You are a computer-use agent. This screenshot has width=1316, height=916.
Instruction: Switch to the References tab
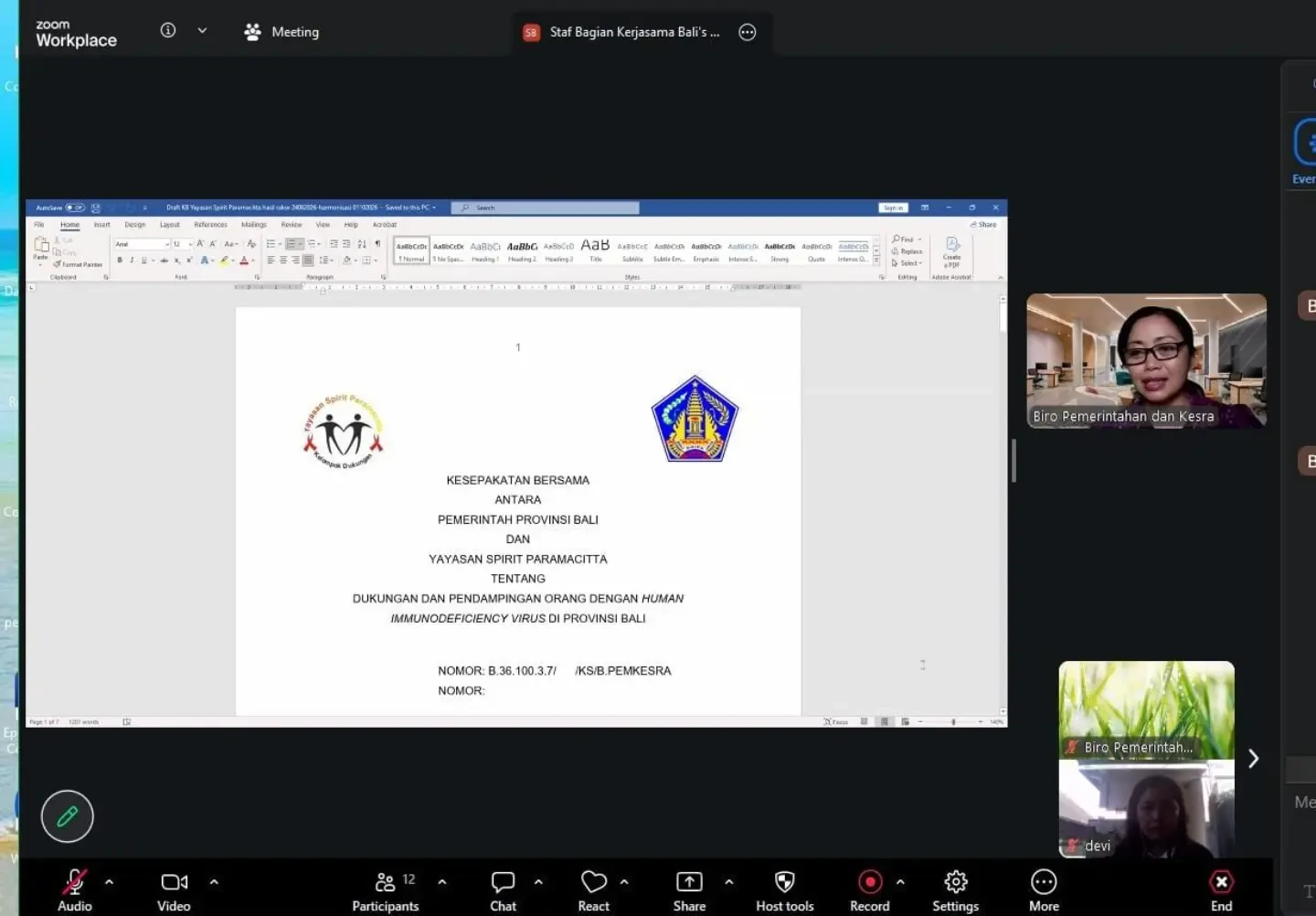click(x=210, y=225)
